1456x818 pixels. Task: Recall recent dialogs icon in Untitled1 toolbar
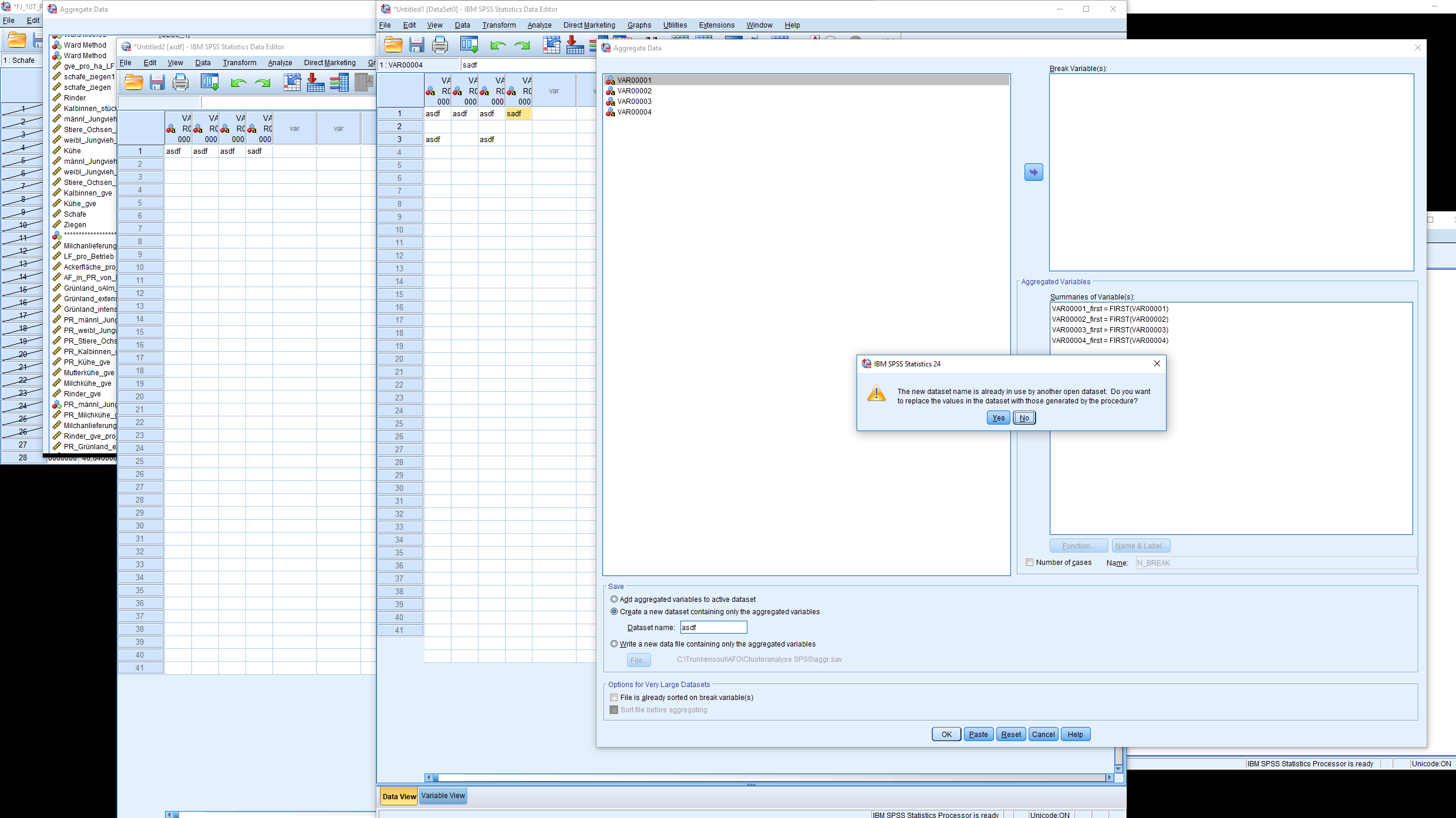(x=469, y=45)
